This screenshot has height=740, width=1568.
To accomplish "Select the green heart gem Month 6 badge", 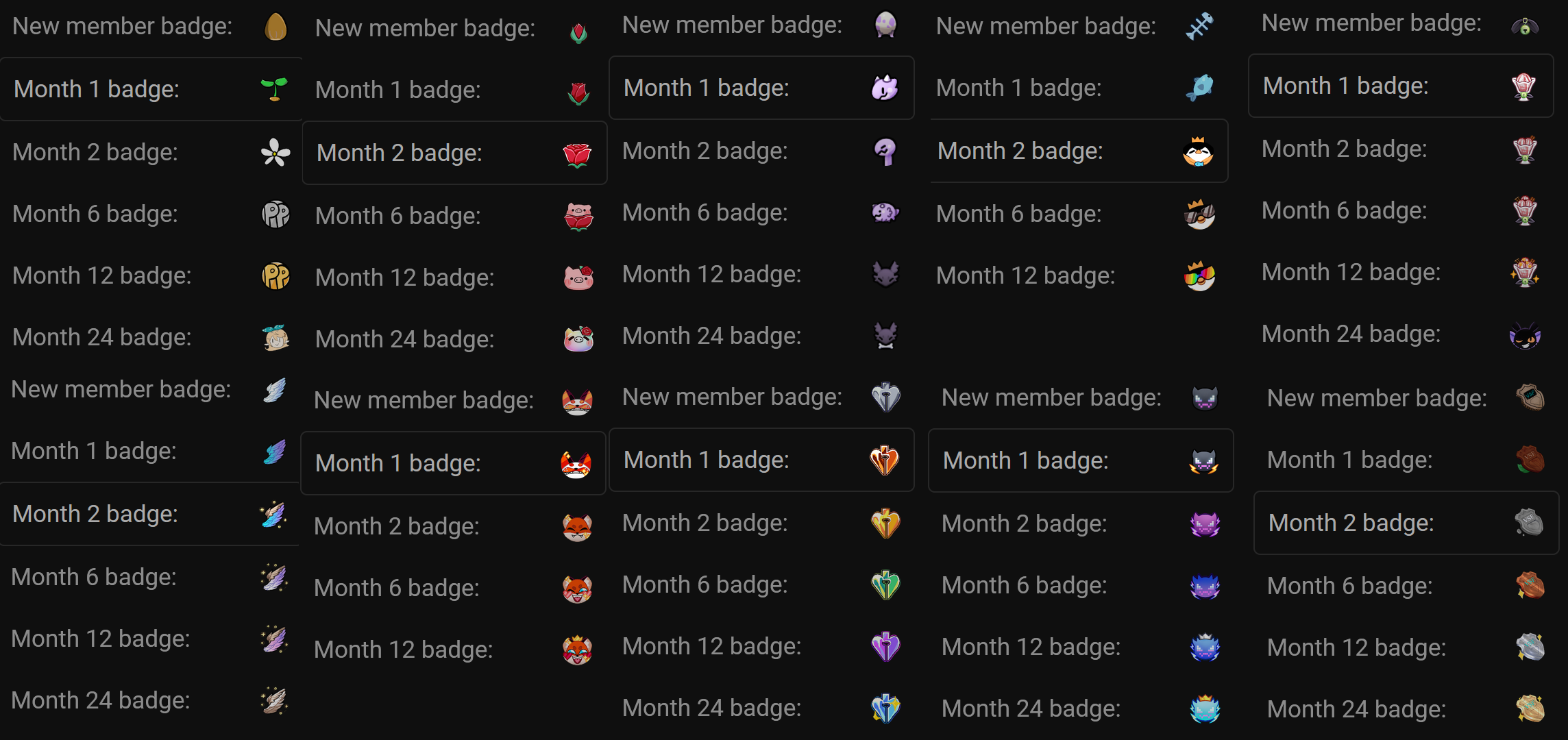I will coord(885,585).
